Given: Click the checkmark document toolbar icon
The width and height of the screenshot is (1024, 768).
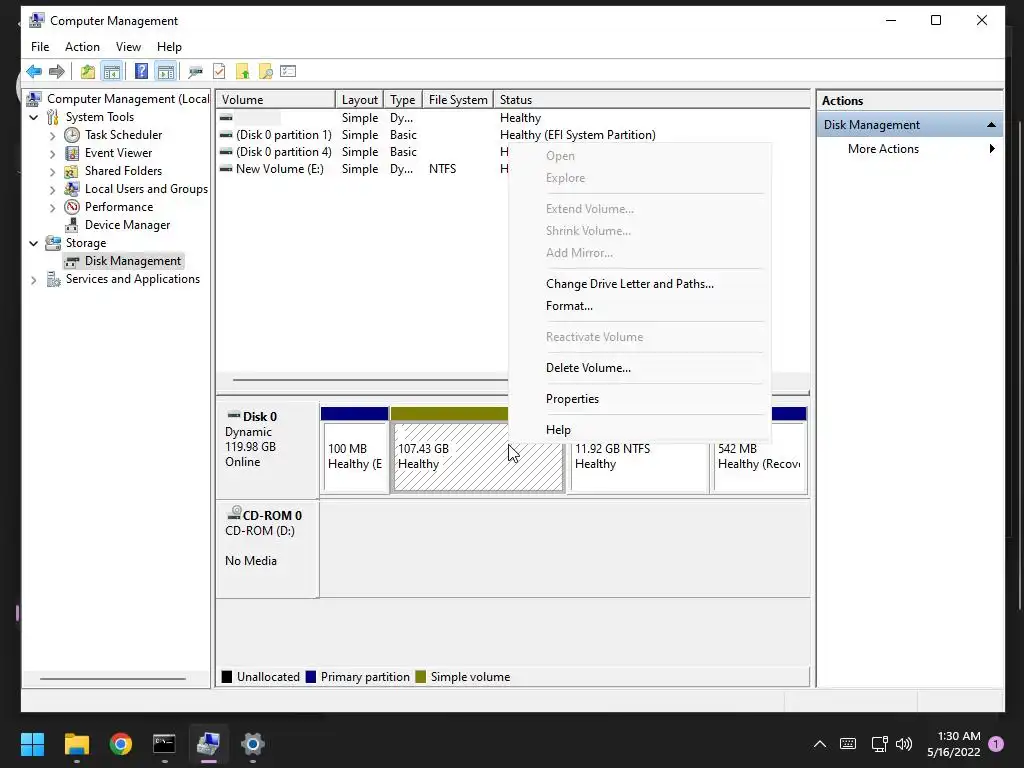Looking at the screenshot, I should pyautogui.click(x=219, y=71).
